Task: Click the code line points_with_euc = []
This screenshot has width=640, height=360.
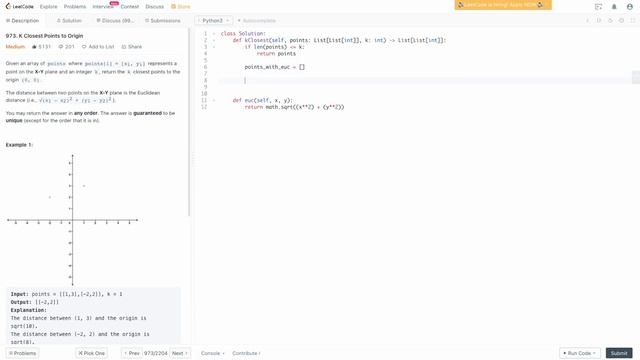Action: (x=275, y=67)
